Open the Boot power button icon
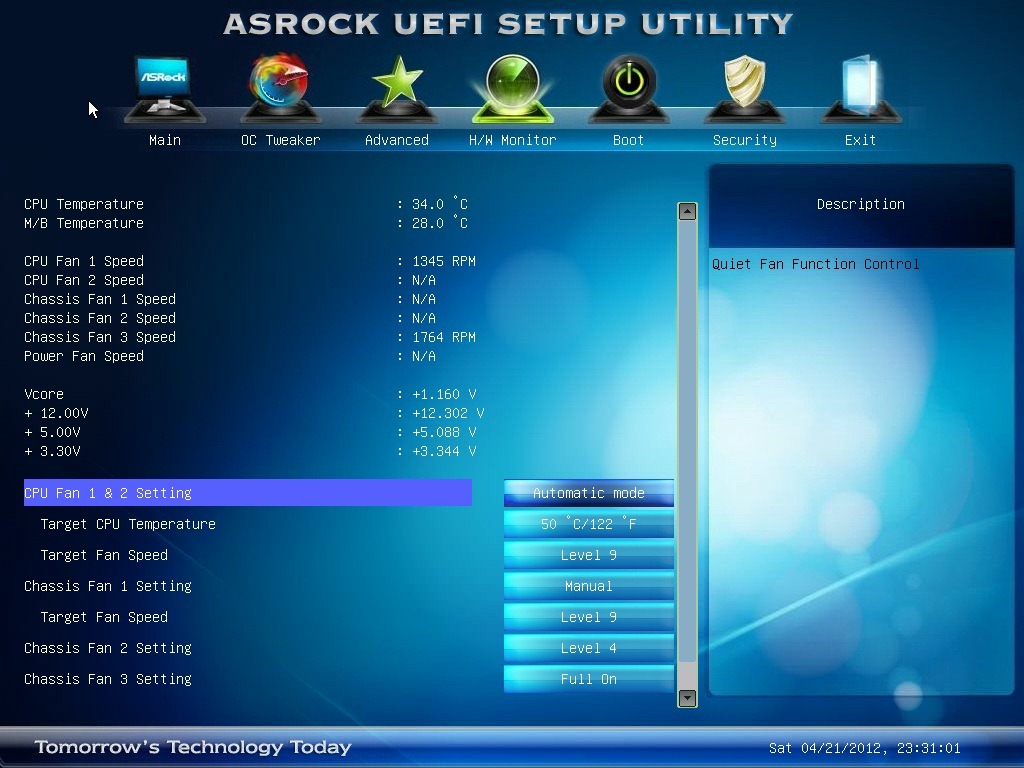Screen dimensions: 1024x768 point(629,88)
